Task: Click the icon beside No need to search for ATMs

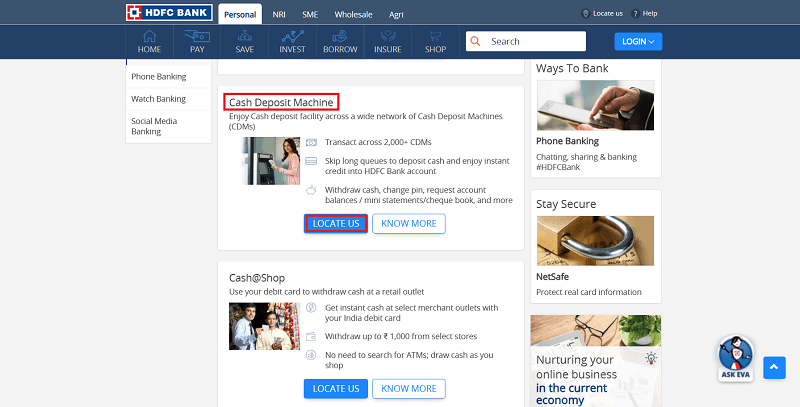Action: 311,355
